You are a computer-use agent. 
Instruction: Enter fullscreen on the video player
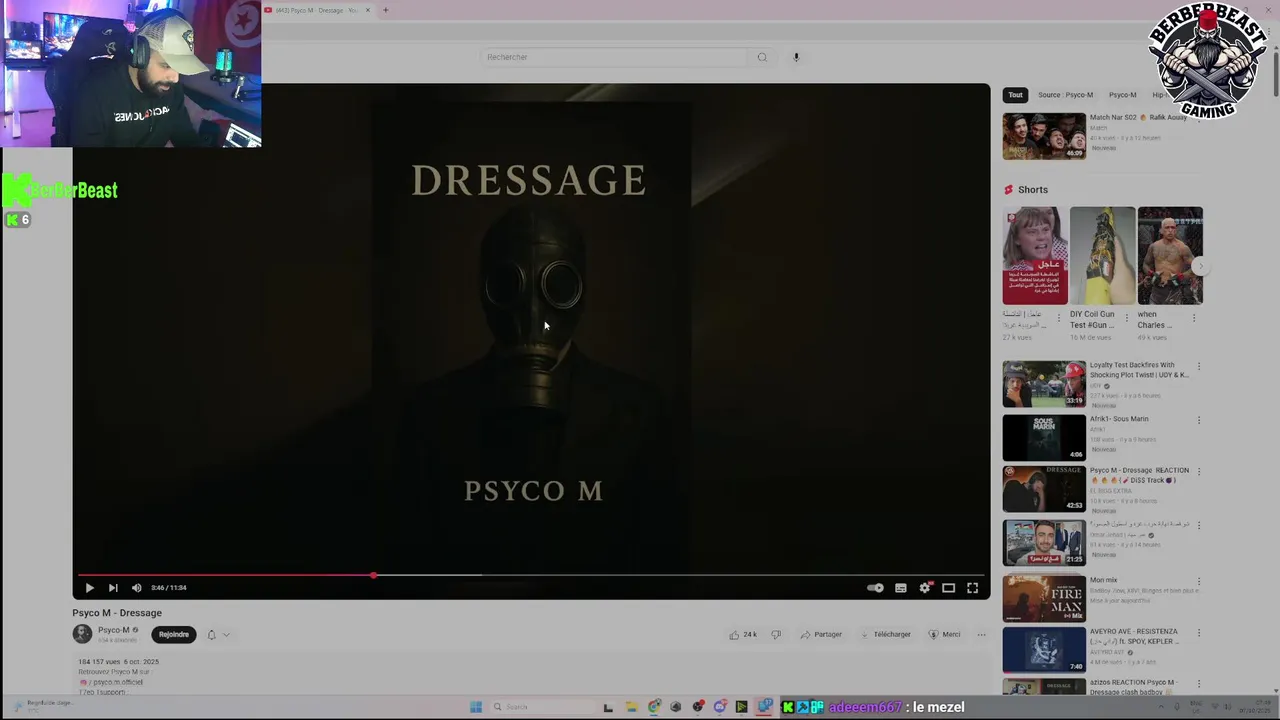click(972, 588)
